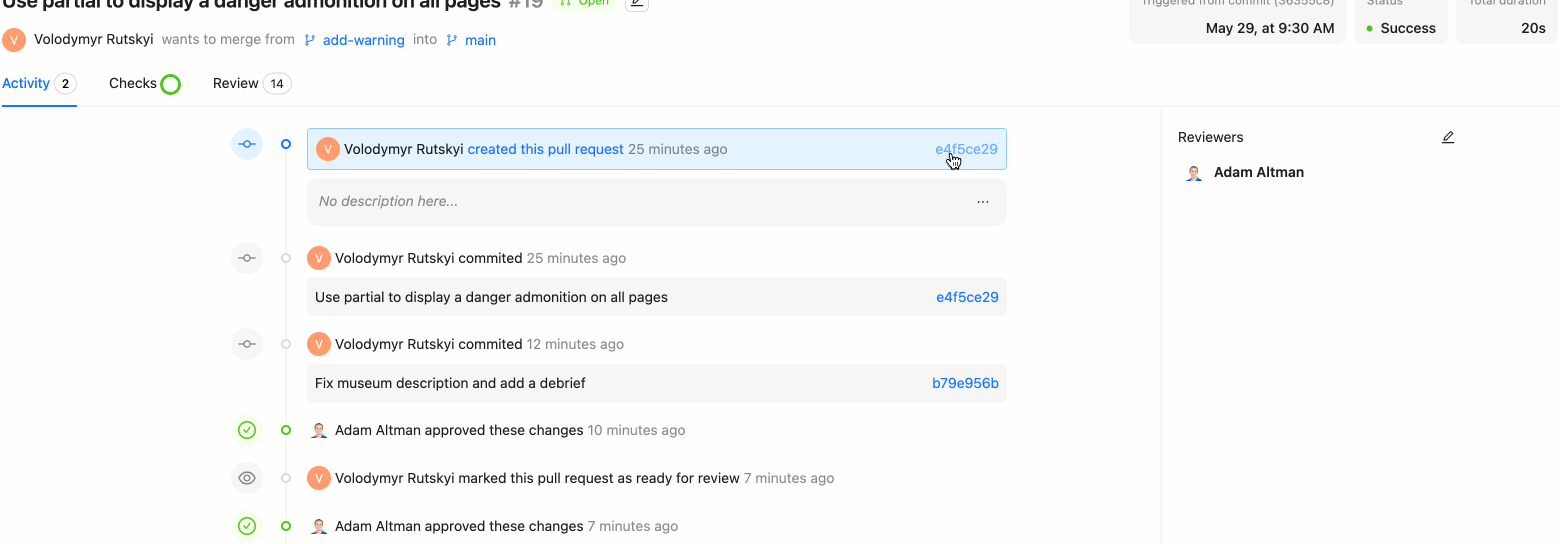Click the eye icon for ready-for-review event
Viewport: 1560px width, 544px height.
247,478
